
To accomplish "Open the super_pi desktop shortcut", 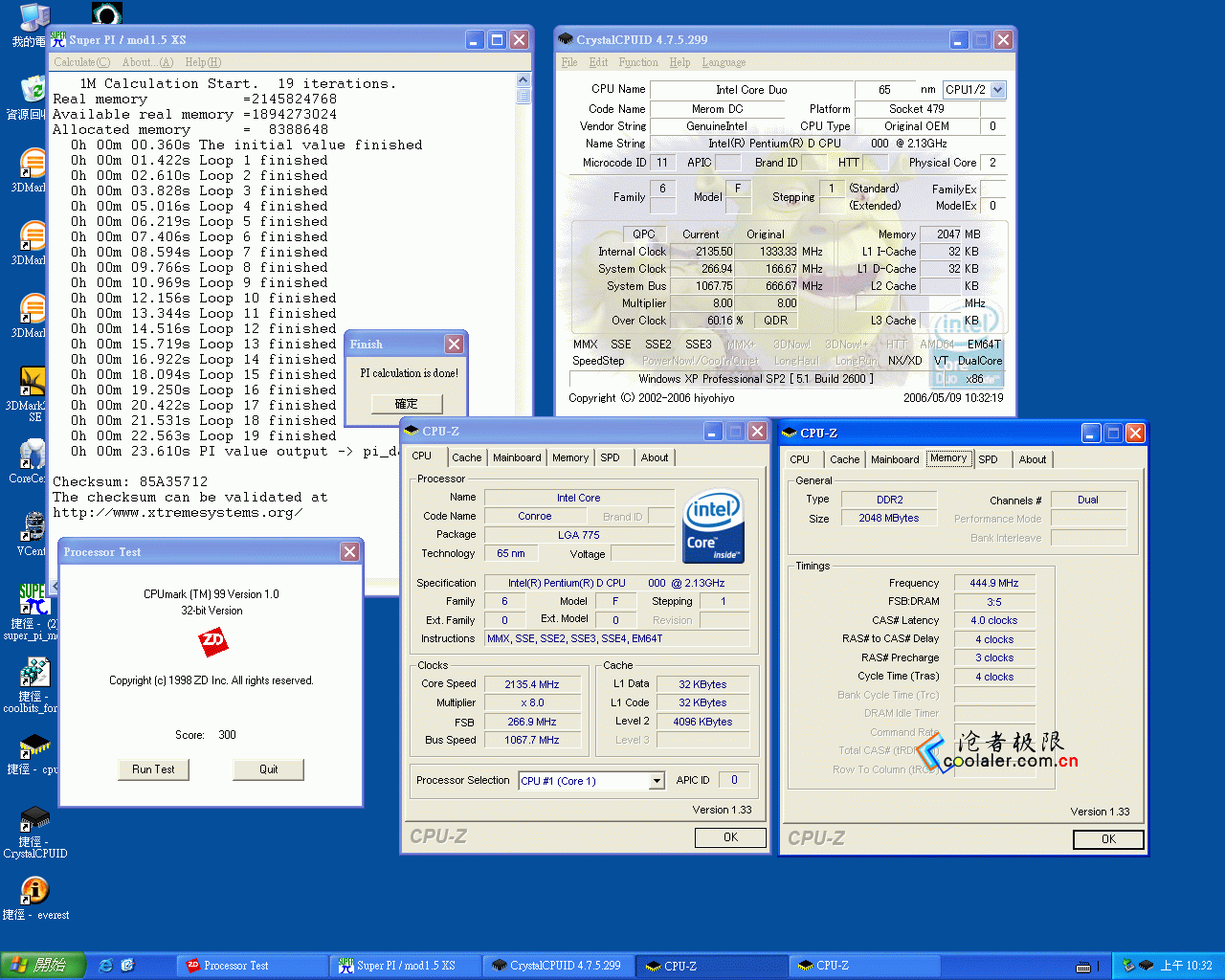I will coord(32,600).
